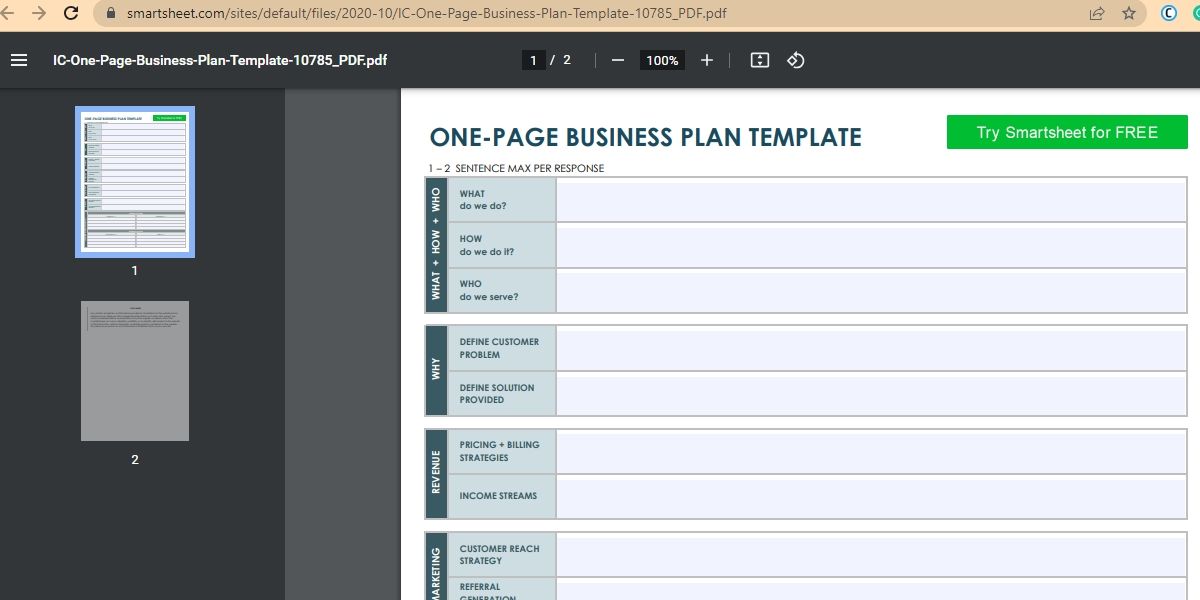Open page 2 thumbnail
This screenshot has width=1200, height=600.
click(135, 371)
